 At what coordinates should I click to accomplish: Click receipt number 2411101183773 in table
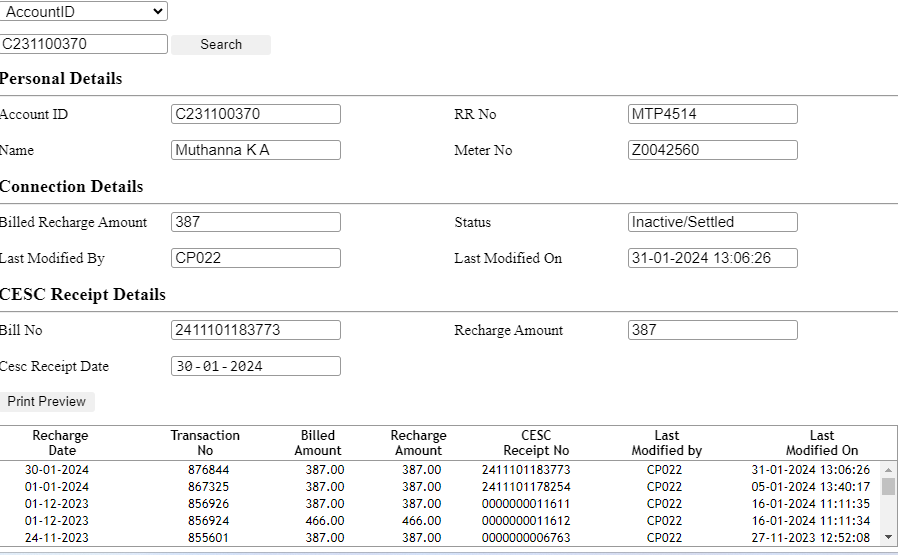[x=526, y=470]
